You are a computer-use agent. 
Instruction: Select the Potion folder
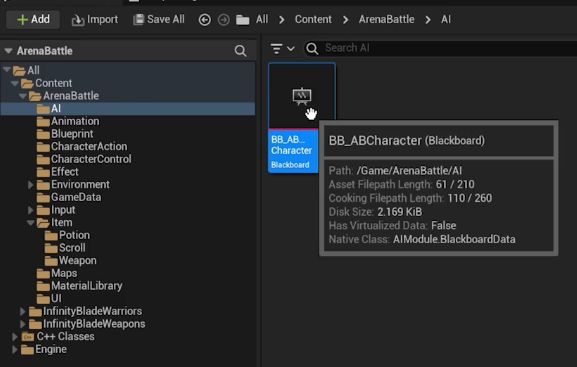pos(67,235)
